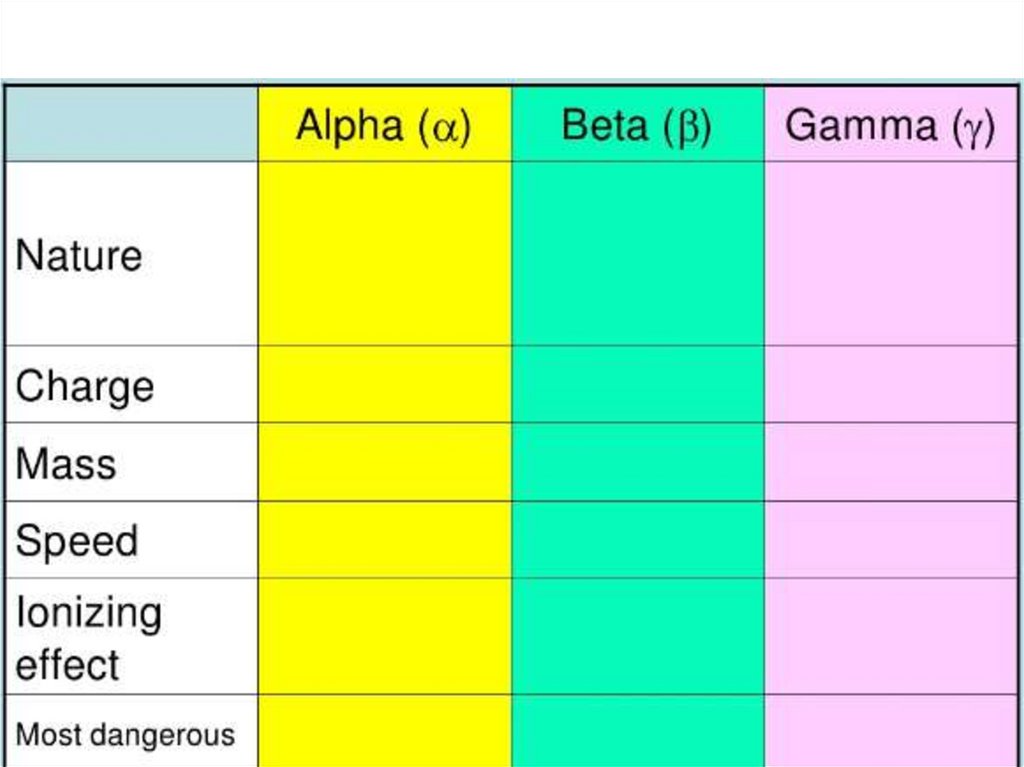Click the Charge row label
Screen dimensions: 1024x767
(x=85, y=386)
